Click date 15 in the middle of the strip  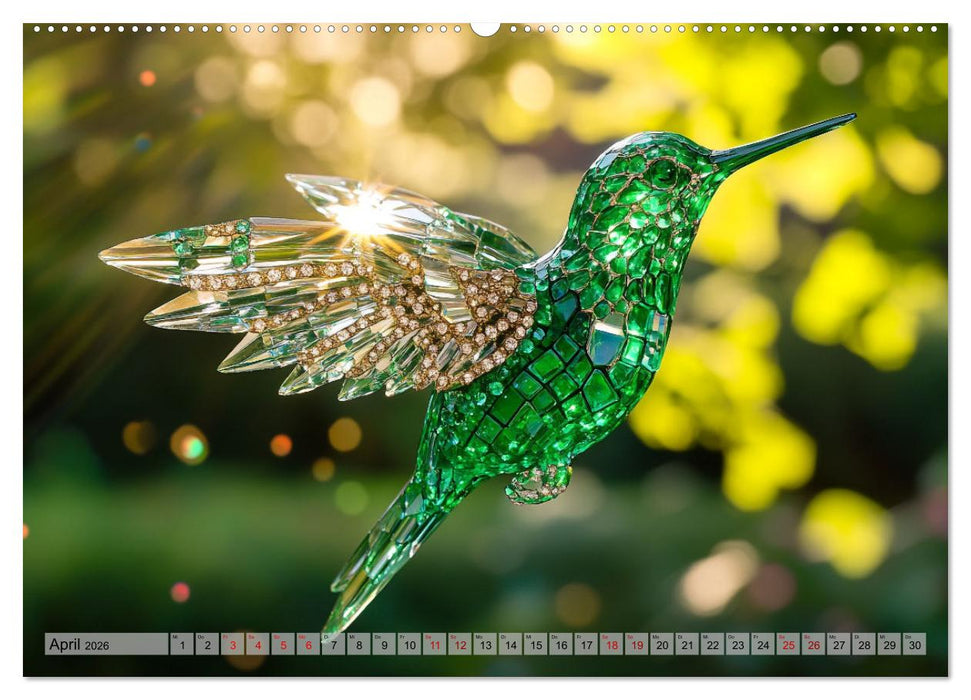click(x=537, y=644)
